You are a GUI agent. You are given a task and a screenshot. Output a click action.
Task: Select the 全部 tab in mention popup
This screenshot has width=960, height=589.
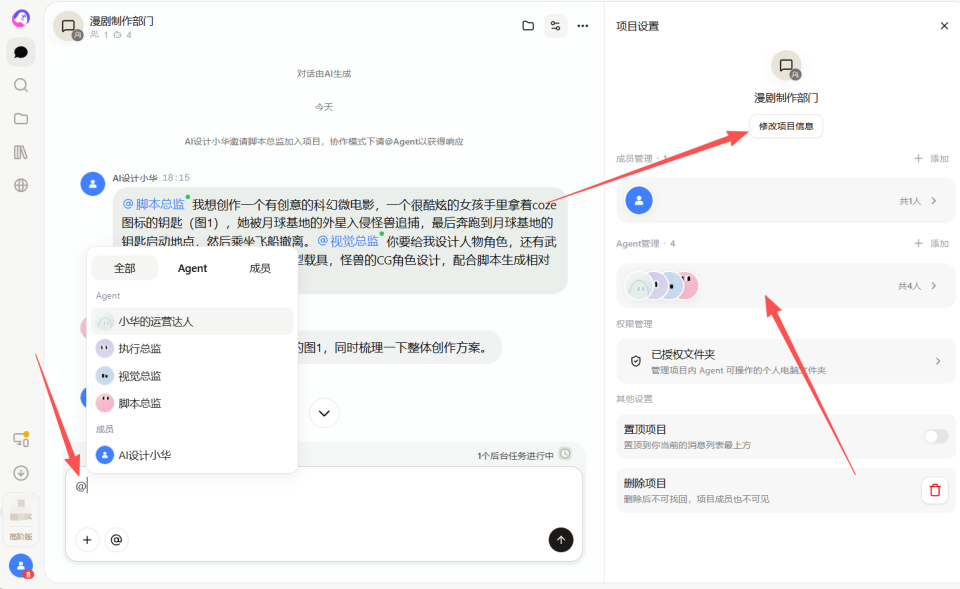click(x=124, y=268)
